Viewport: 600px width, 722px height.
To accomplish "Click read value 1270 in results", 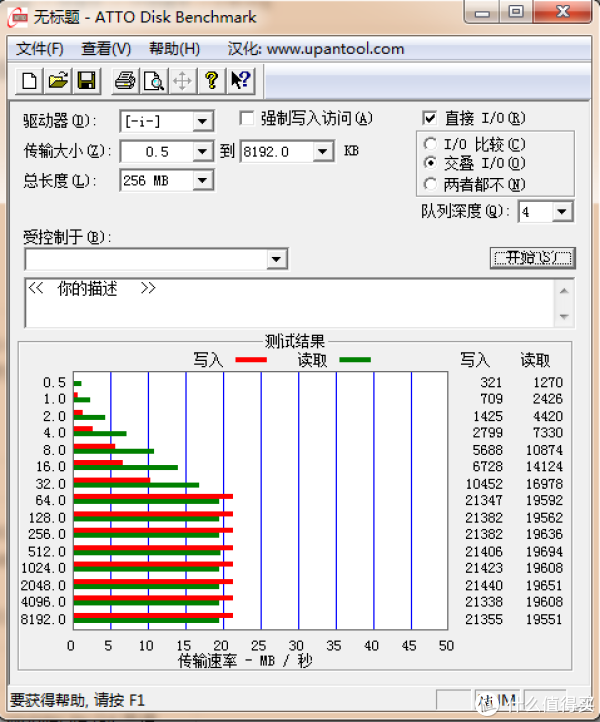I will [548, 382].
